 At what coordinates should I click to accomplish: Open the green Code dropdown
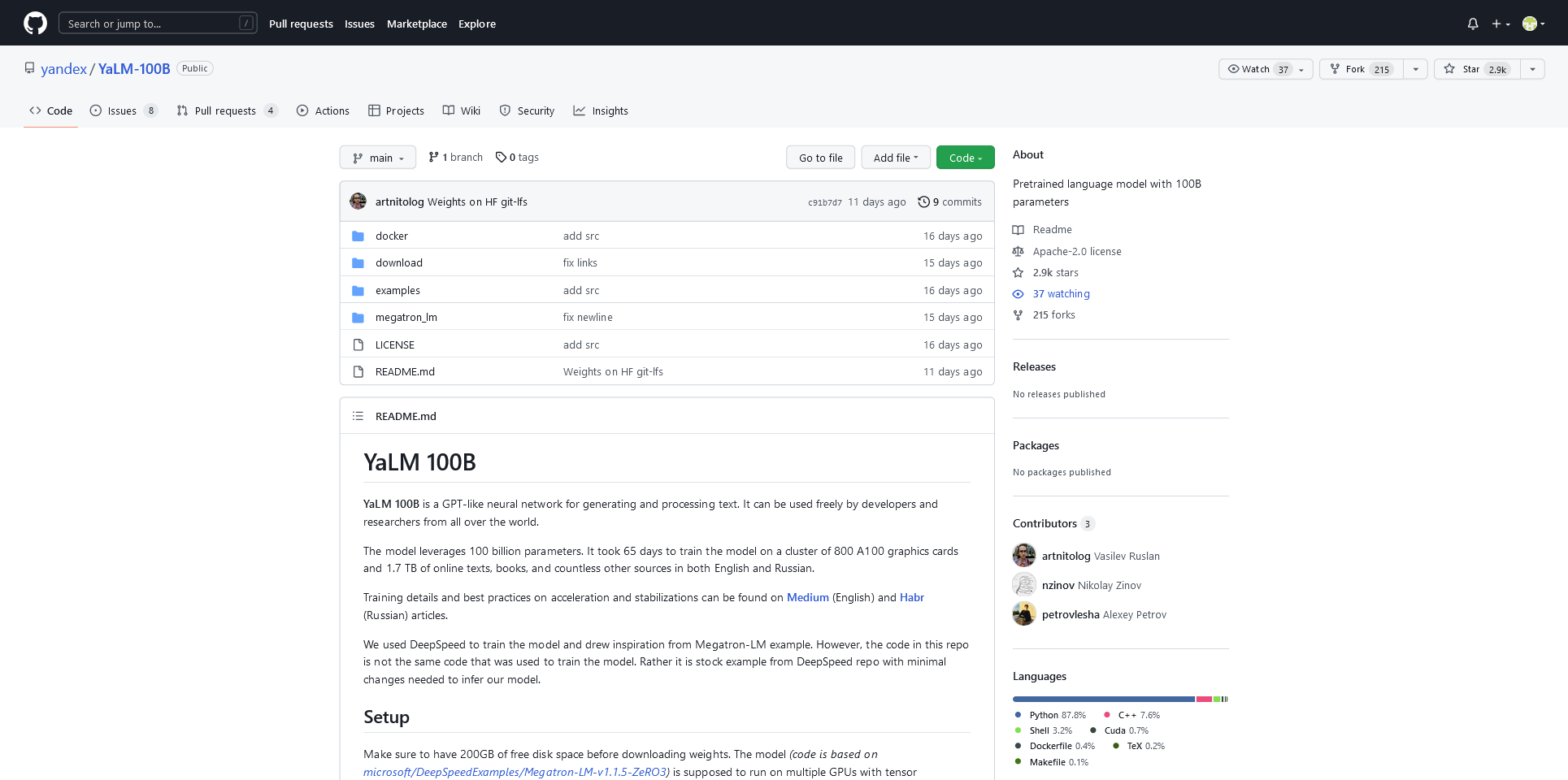966,158
